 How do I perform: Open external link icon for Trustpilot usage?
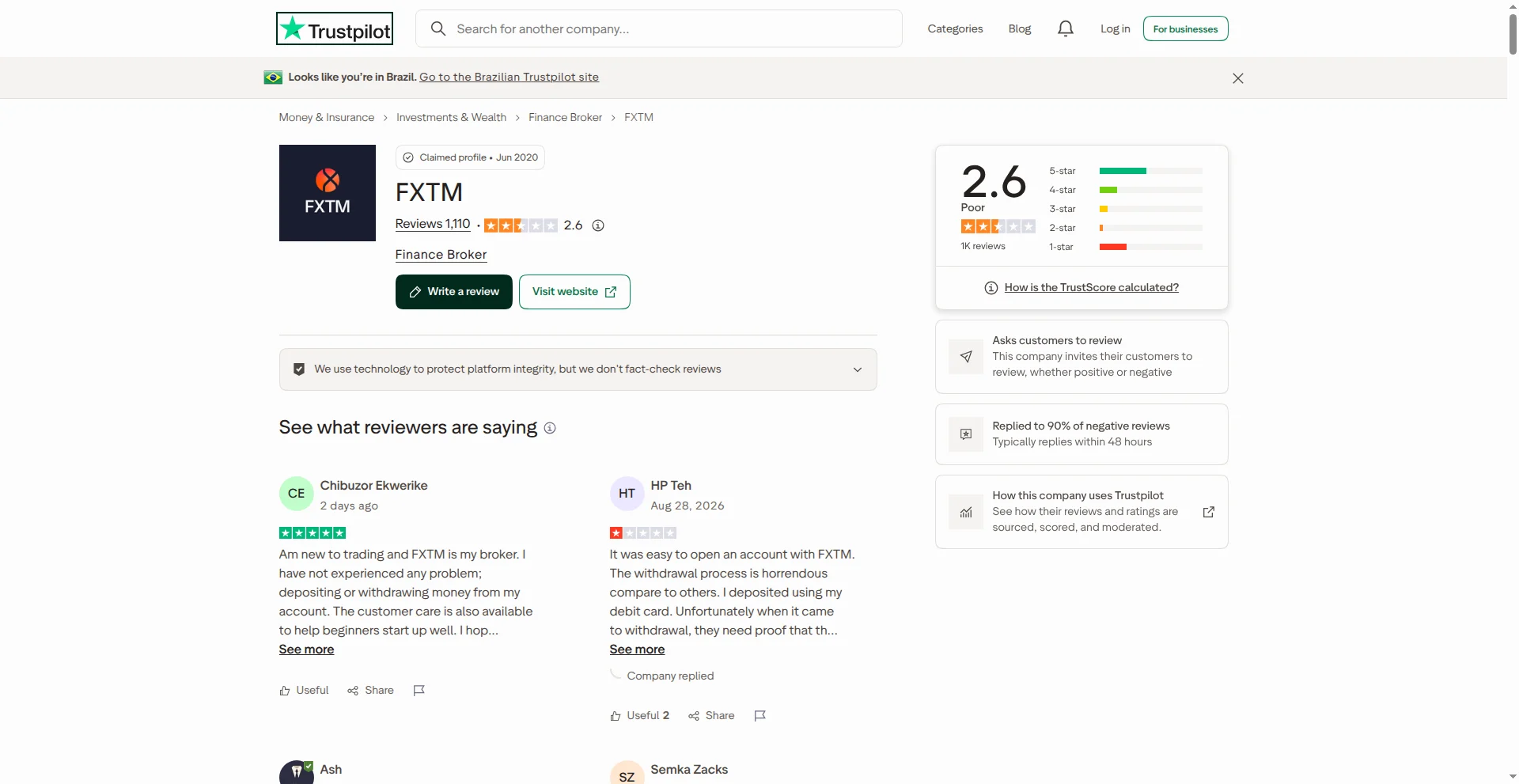click(x=1209, y=512)
